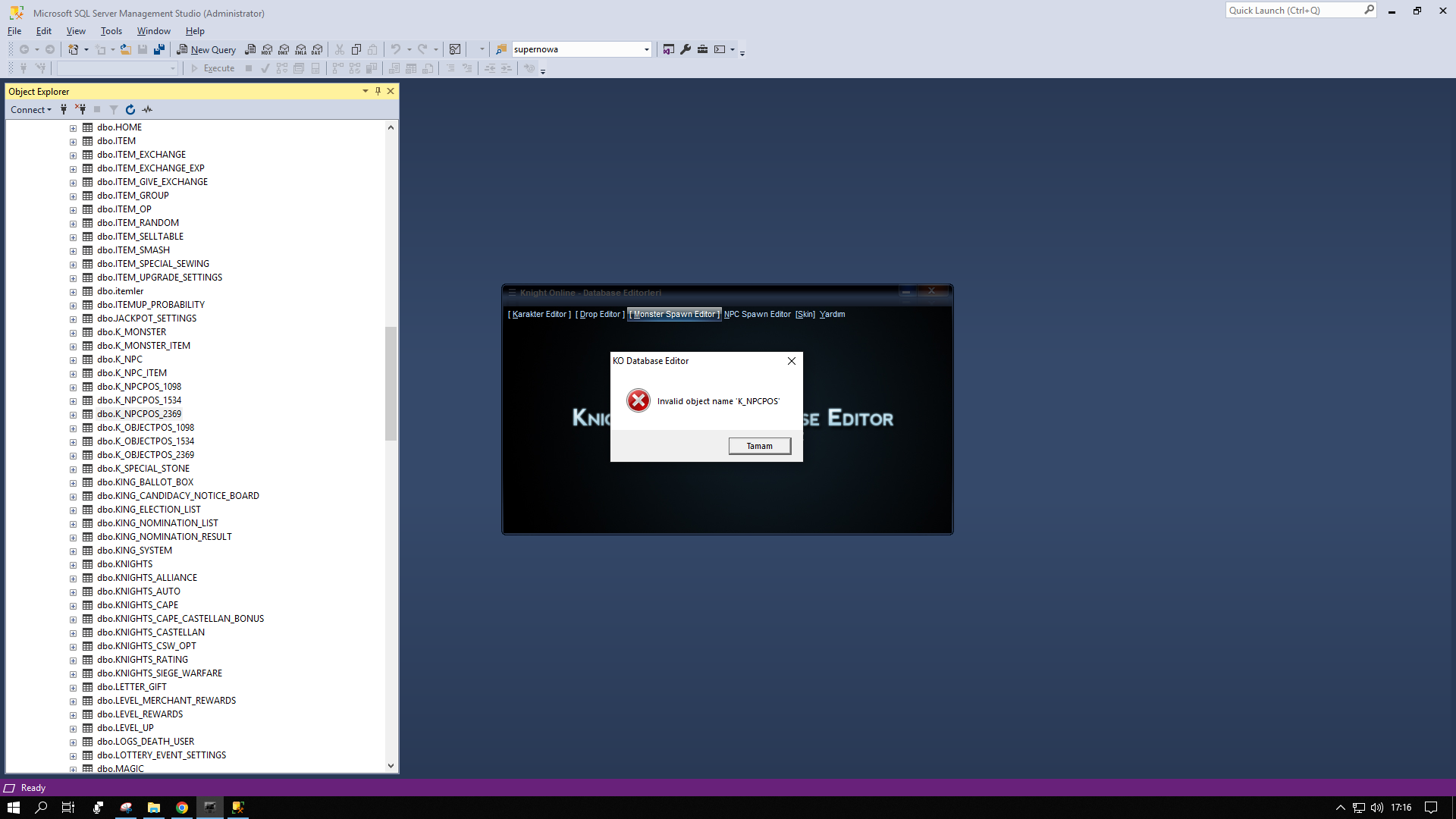This screenshot has height=819, width=1456.
Task: Expand the dbo.K_MONSTER table node
Action: click(74, 333)
